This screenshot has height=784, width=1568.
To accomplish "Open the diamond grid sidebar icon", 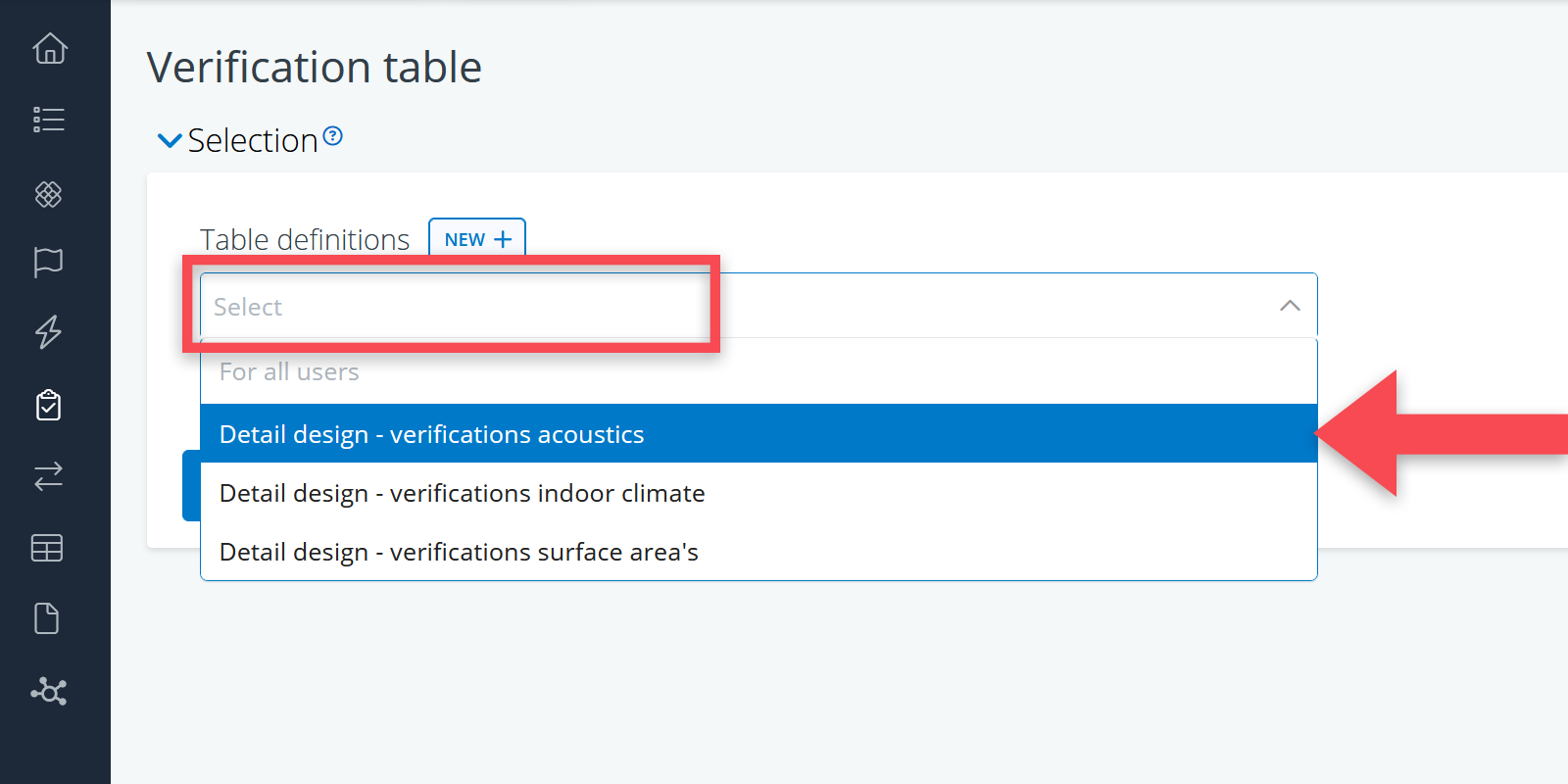I will coord(49,194).
